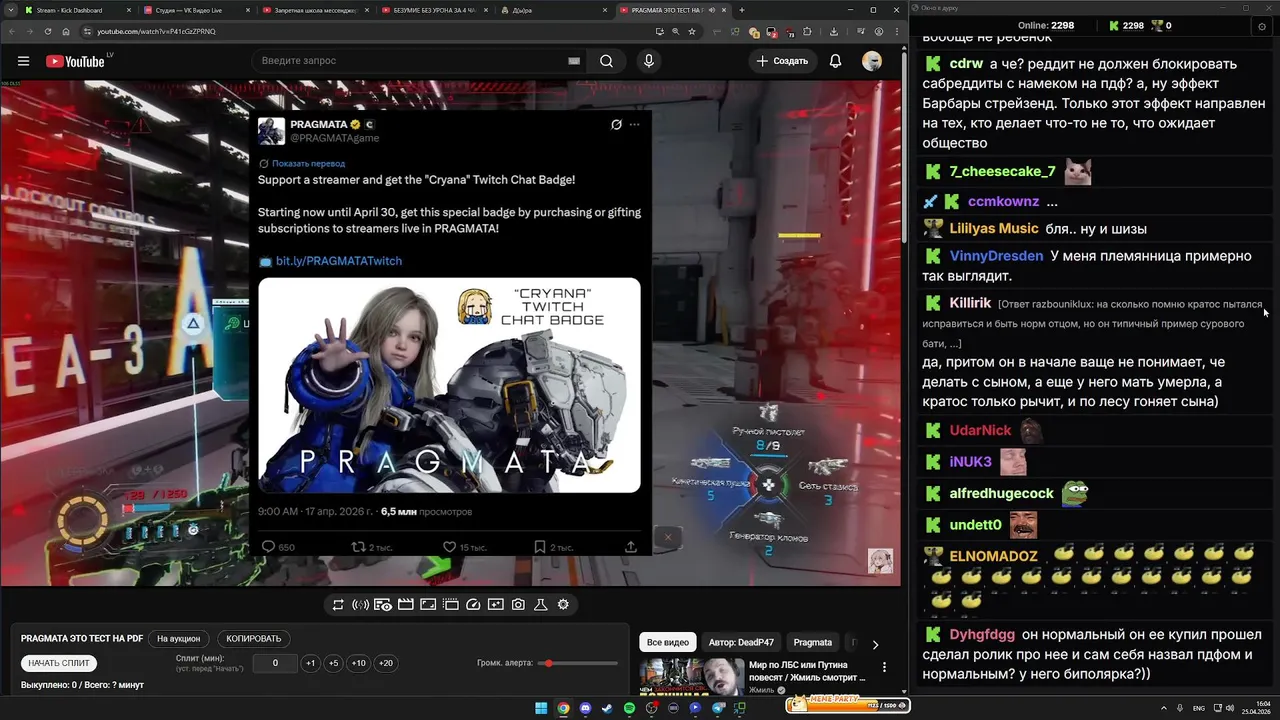Click the Показать перевод link in tweet

point(308,163)
